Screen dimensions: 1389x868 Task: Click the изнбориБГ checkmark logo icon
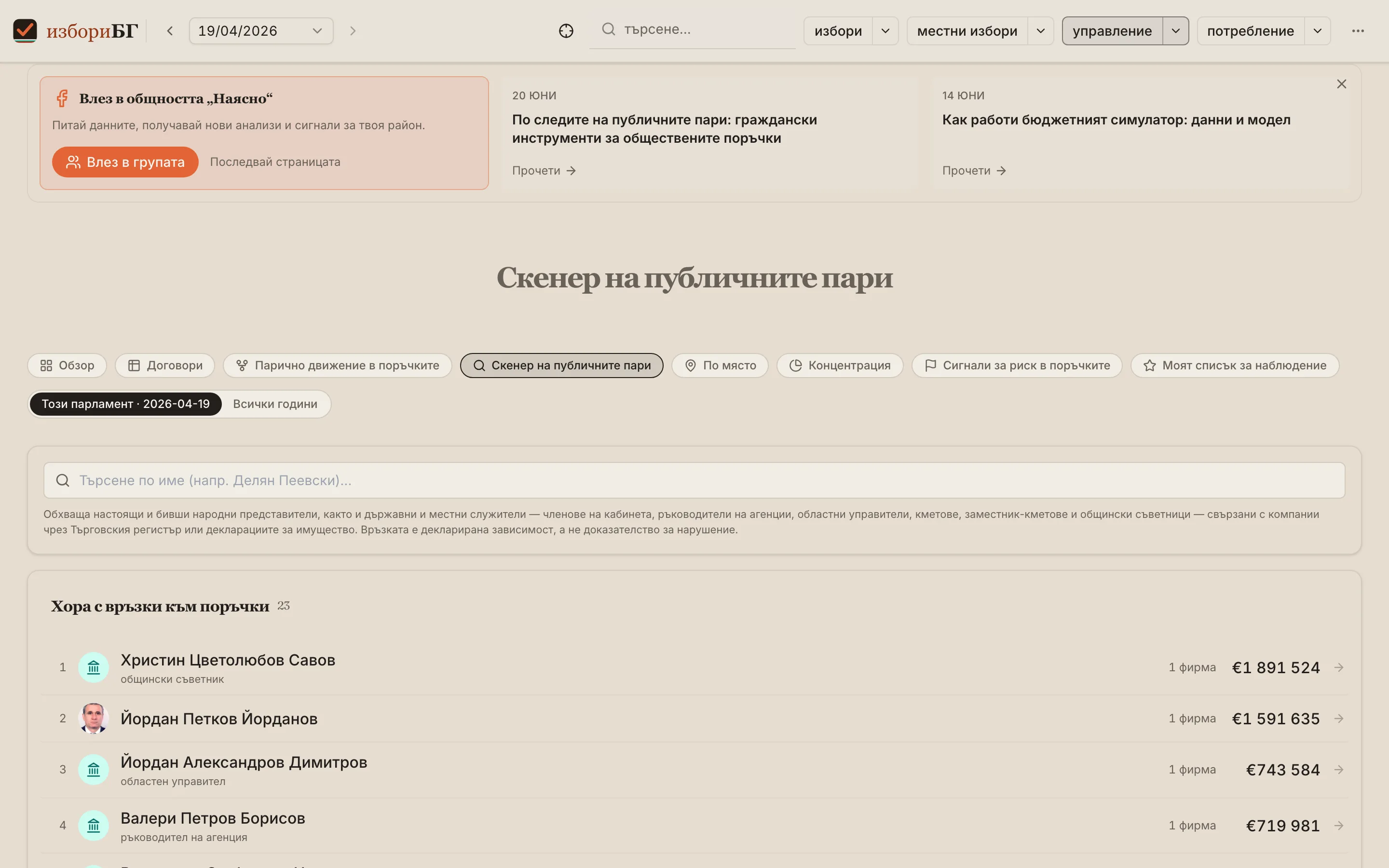(25, 30)
